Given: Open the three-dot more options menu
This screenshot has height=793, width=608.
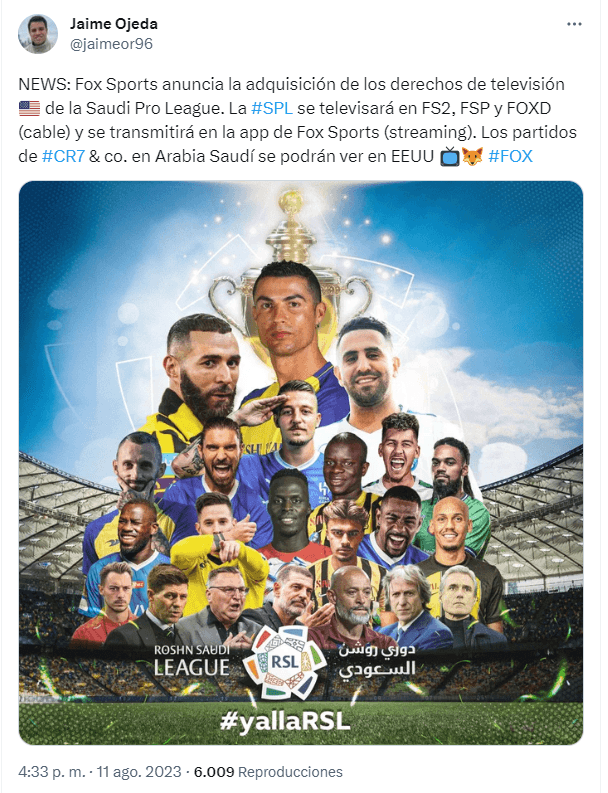Looking at the screenshot, I should pos(574,24).
